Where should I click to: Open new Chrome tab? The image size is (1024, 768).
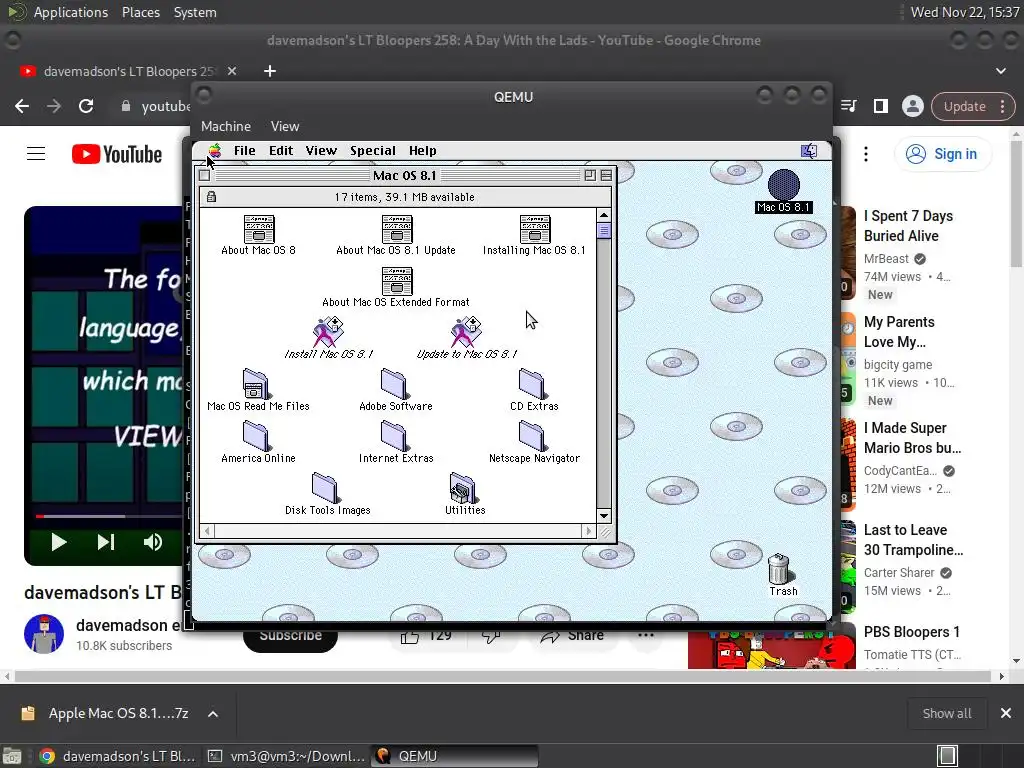point(270,71)
